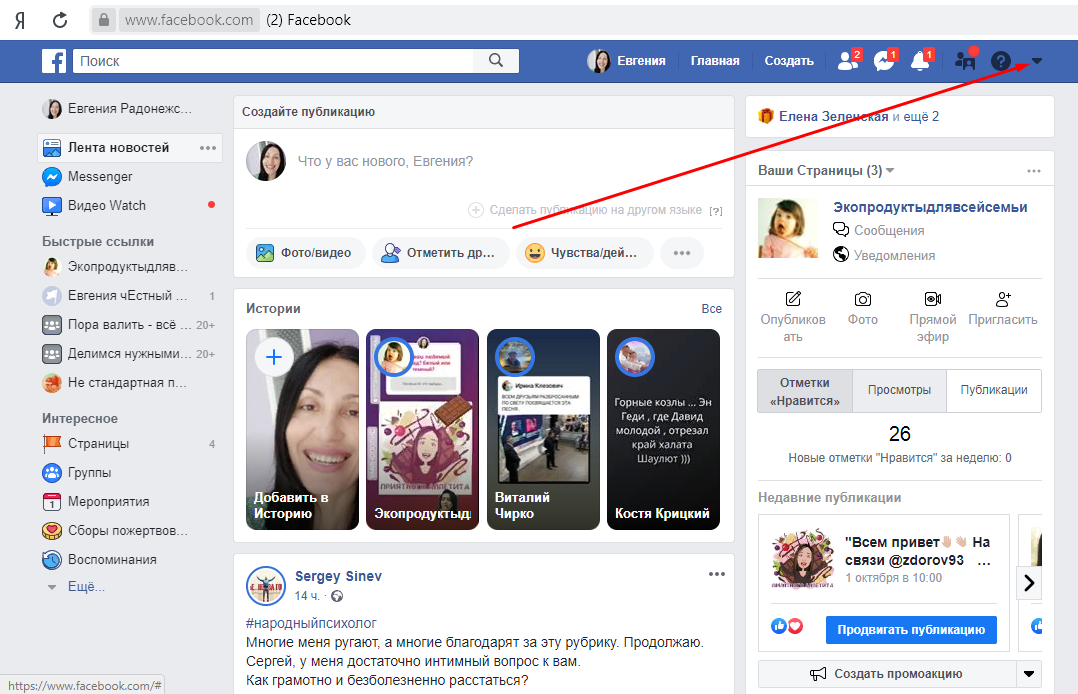Click the Facebook logo icon
Viewport: 1078px width, 694px height.
click(54, 61)
